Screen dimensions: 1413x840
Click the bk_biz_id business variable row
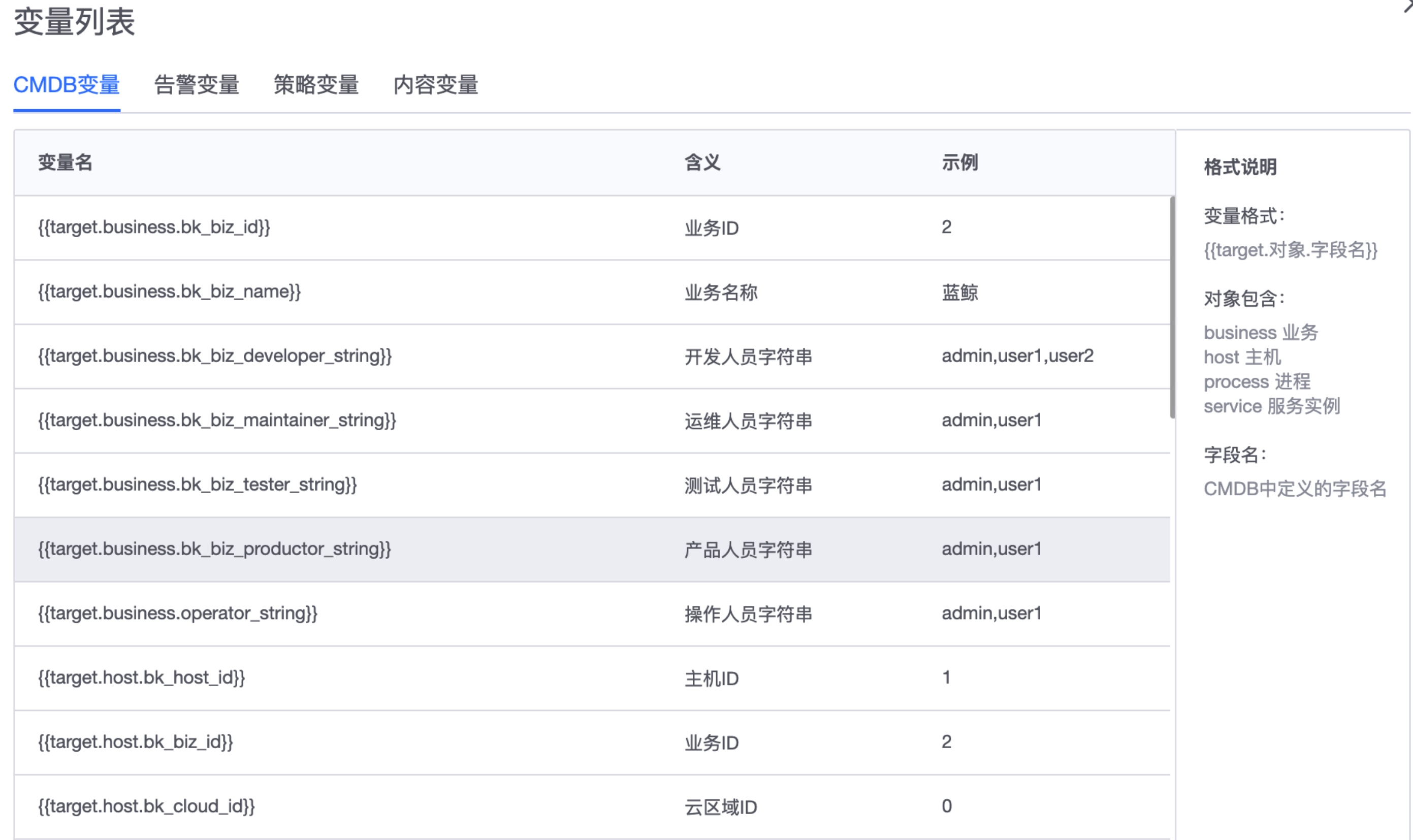point(154,228)
